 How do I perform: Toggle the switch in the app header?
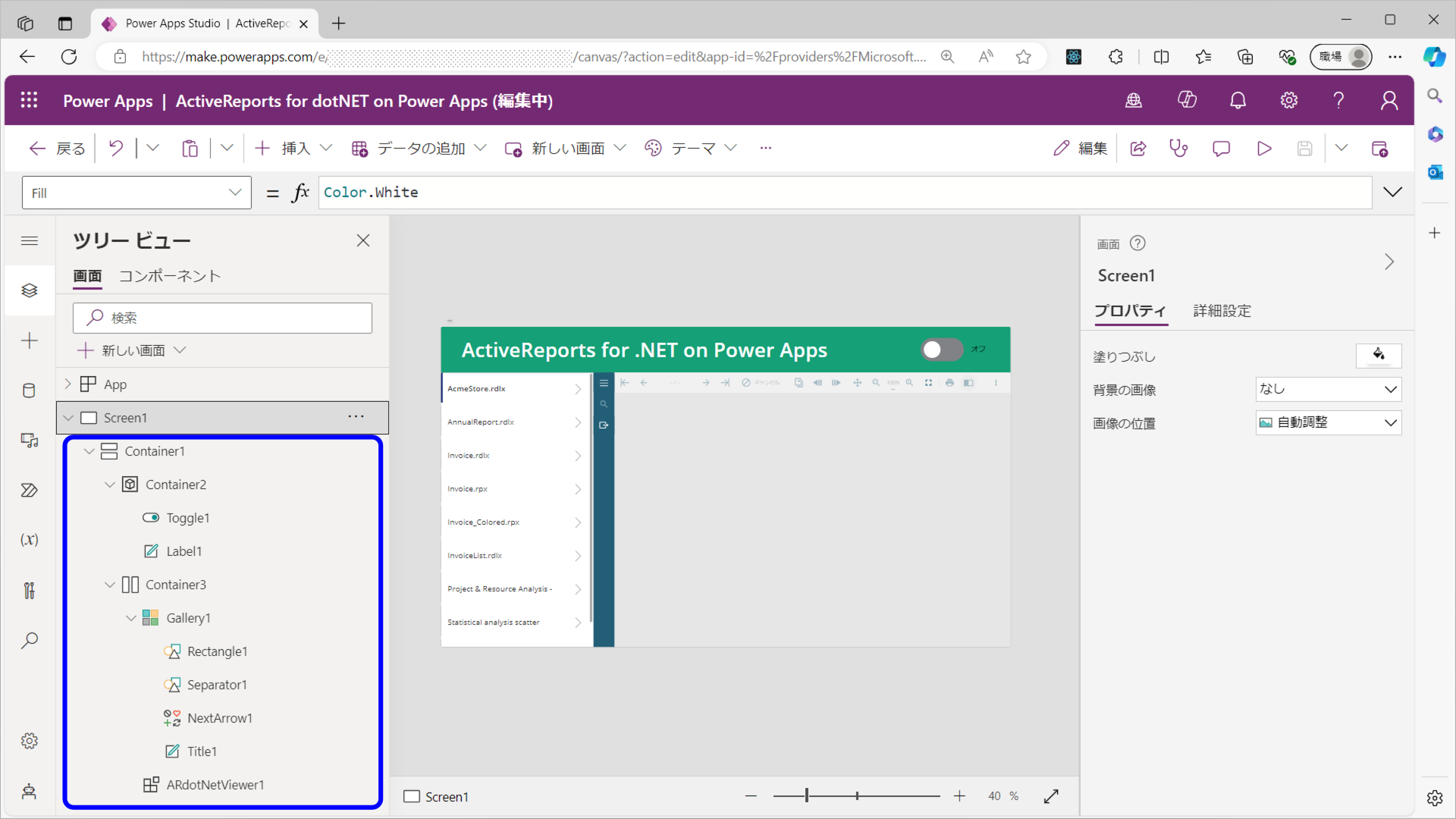(942, 350)
